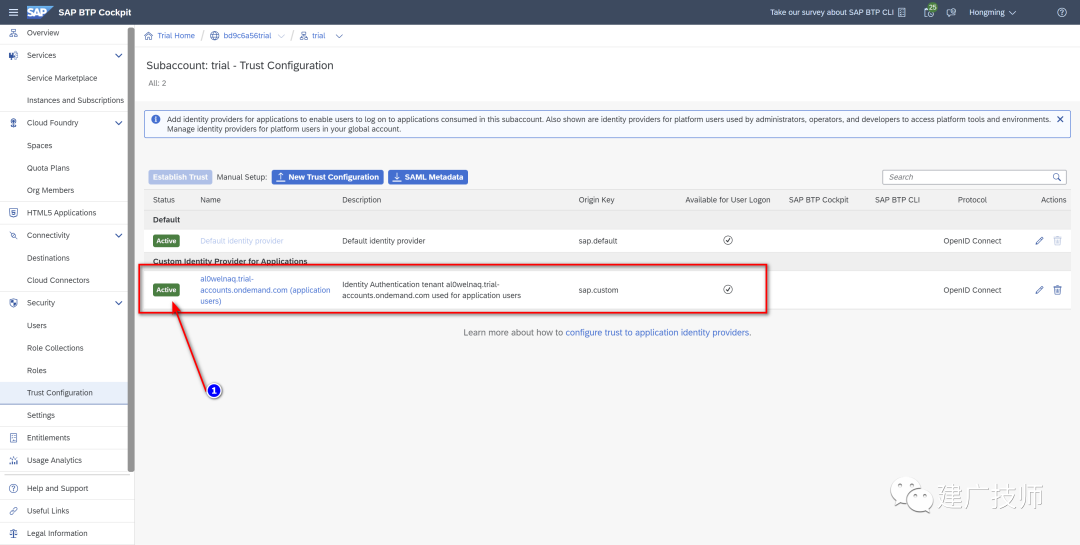This screenshot has height=545, width=1080.
Task: Collapse the Services section
Action: coord(118,56)
